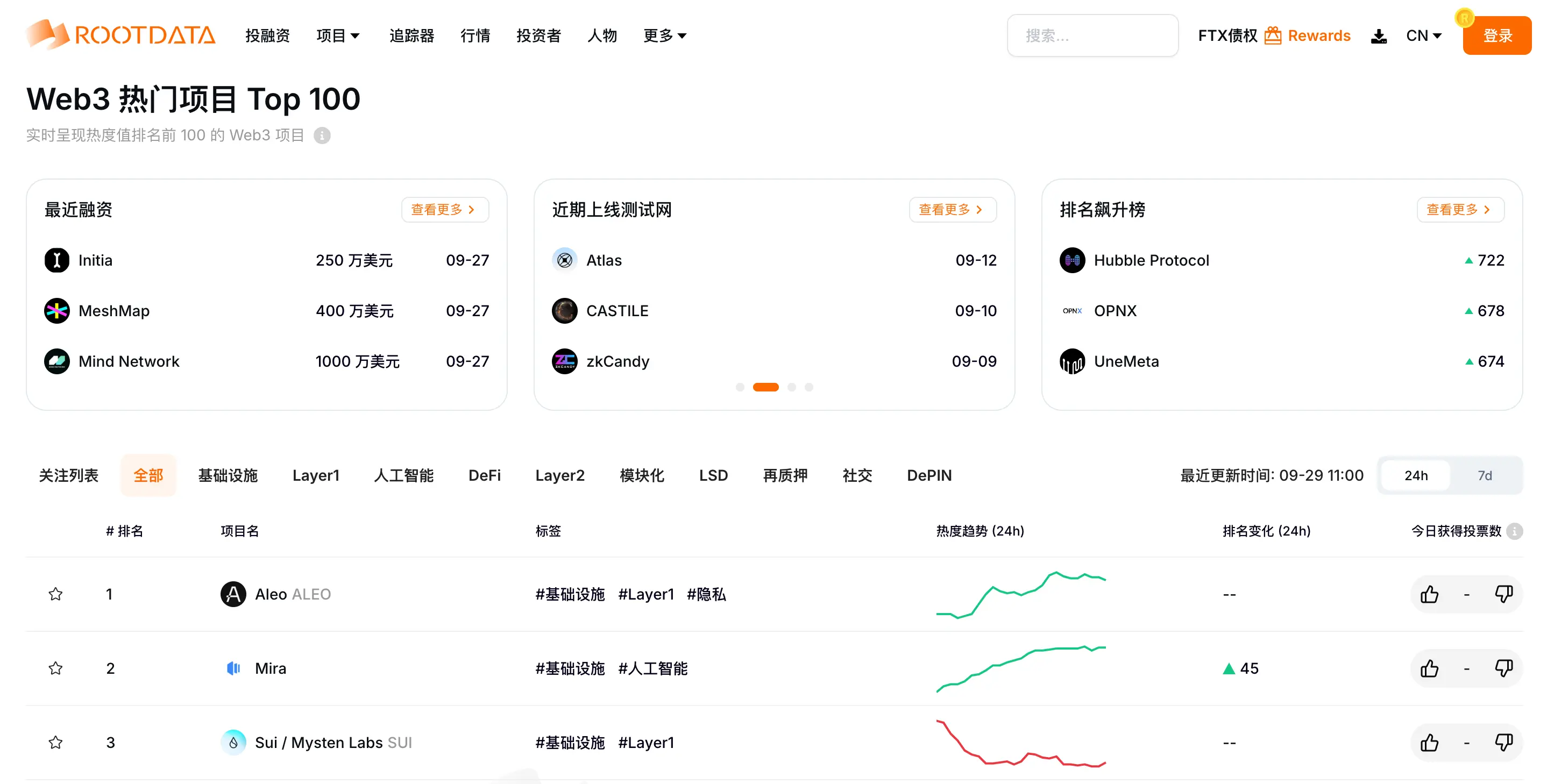This screenshot has width=1547, height=784.
Task: Click the OPNX logo
Action: point(1073,311)
